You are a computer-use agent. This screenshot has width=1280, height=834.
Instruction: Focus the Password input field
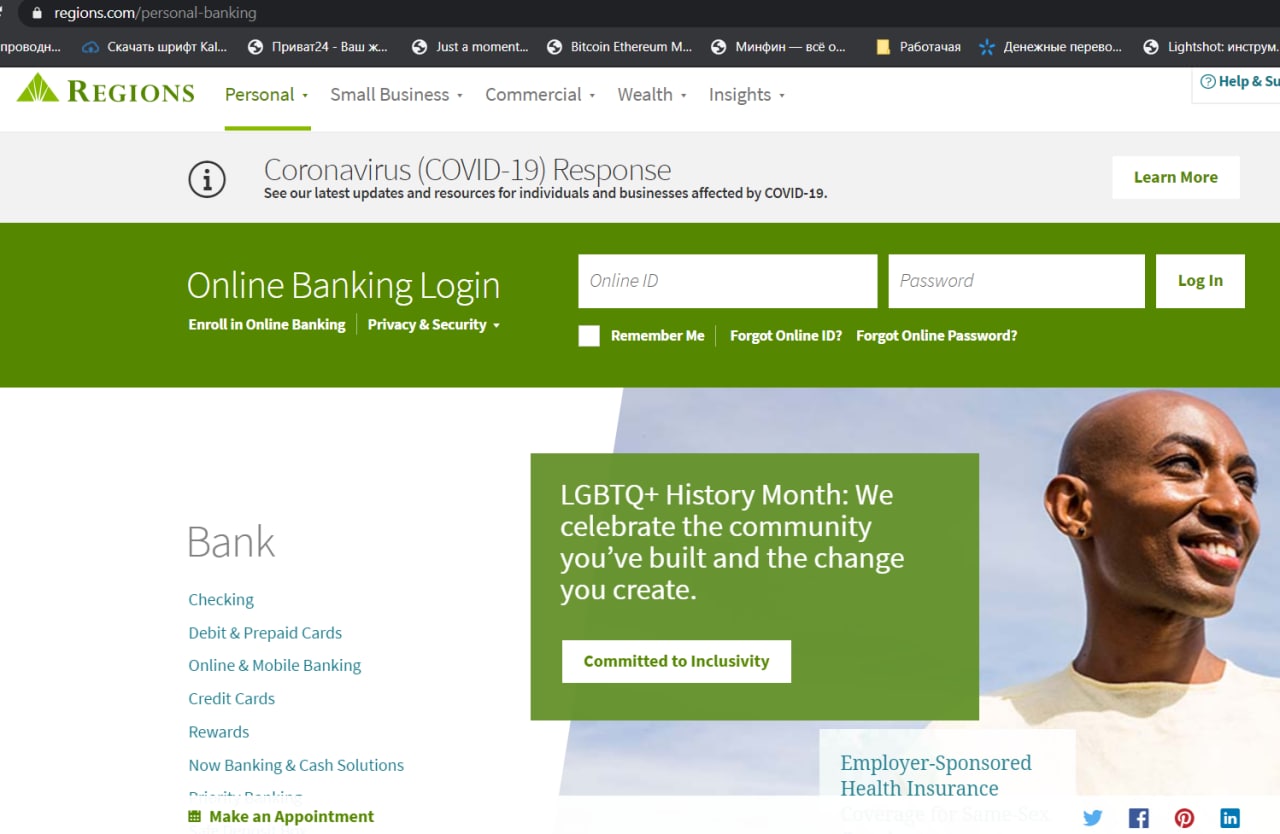click(1016, 281)
